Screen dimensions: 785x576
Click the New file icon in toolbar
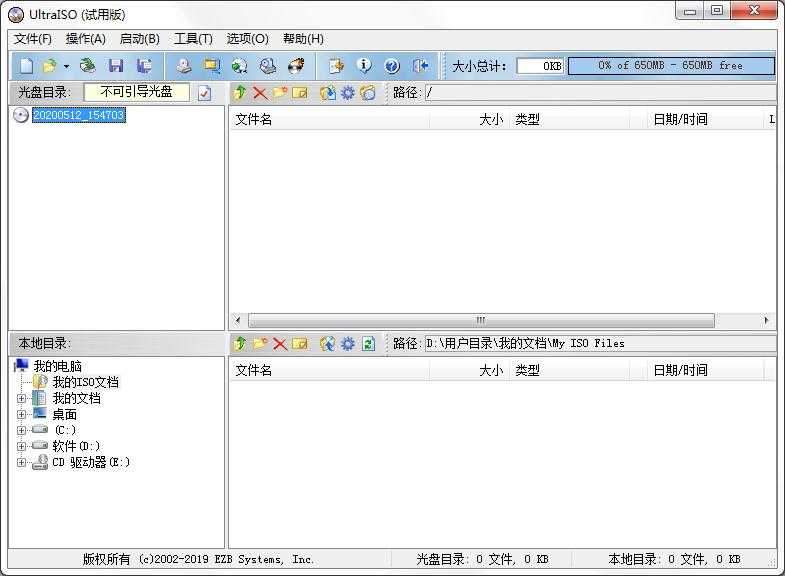tap(27, 66)
